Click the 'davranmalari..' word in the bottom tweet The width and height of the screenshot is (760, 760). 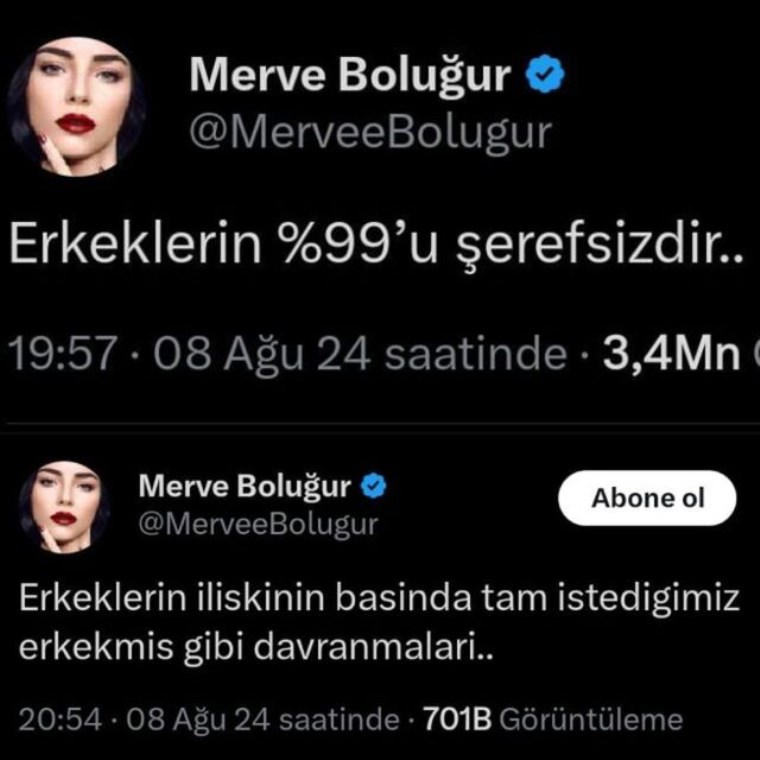373,647
